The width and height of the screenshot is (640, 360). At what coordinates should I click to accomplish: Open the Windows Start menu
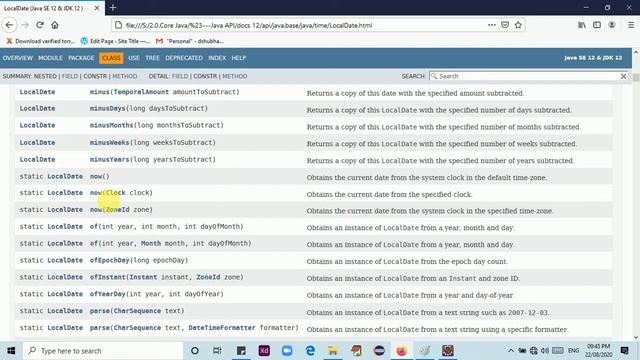11,351
